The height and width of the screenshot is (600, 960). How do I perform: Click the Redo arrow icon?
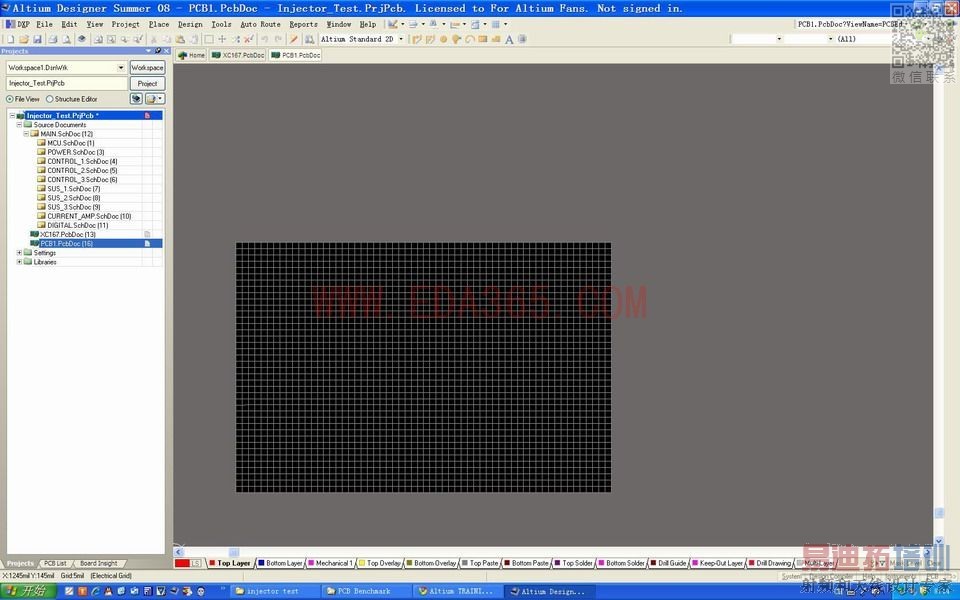(x=279, y=39)
